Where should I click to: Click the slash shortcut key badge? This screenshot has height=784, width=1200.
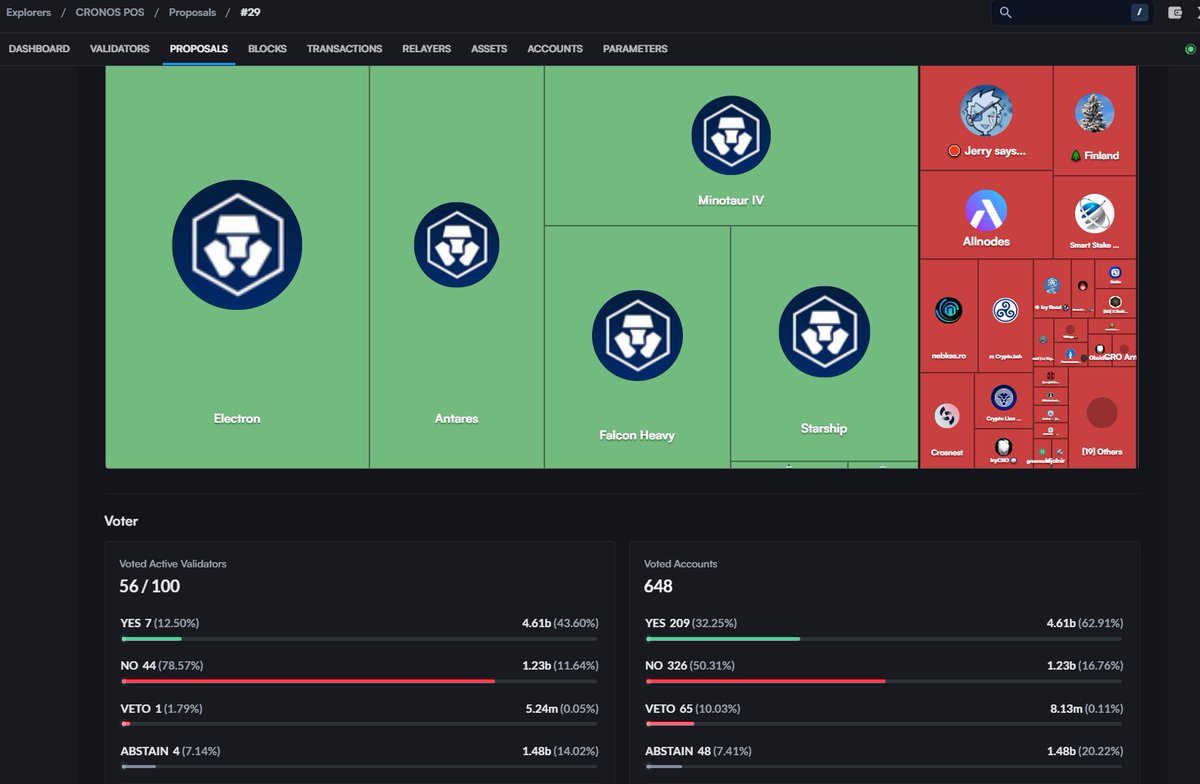tap(1139, 12)
